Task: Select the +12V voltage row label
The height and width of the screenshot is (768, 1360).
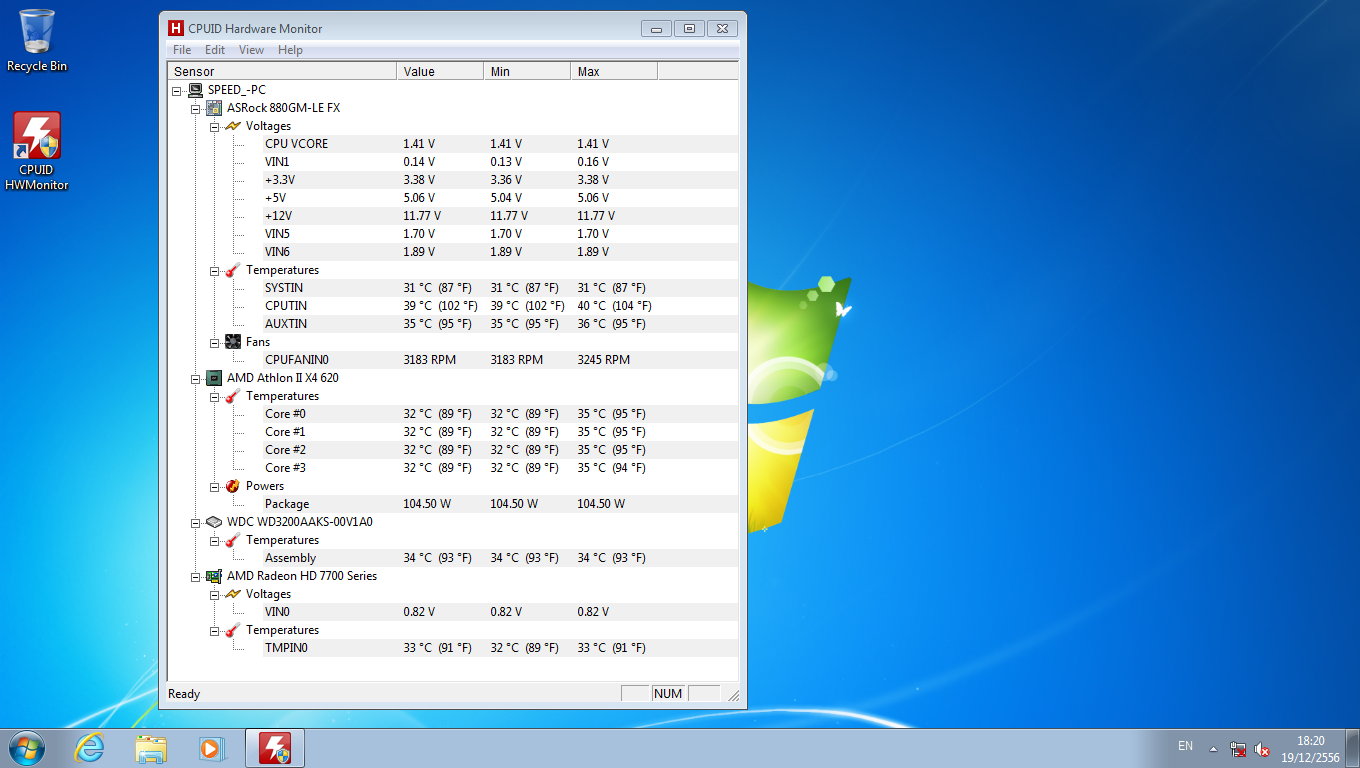Action: pyautogui.click(x=278, y=216)
